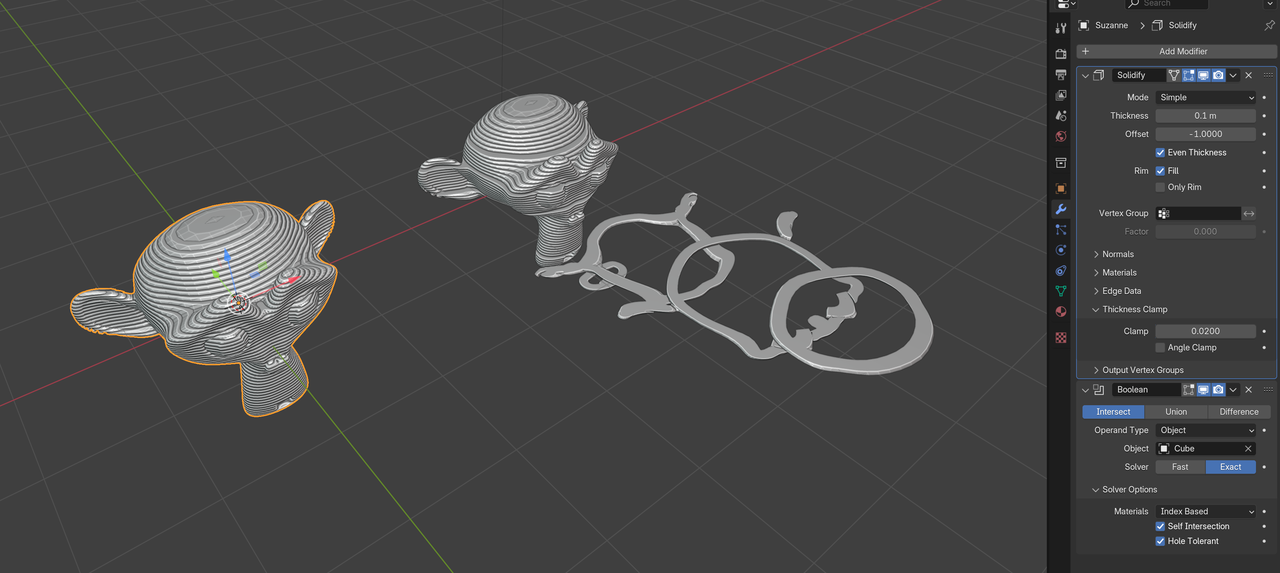The image size is (1280, 573).
Task: Open the Output properties tab
Action: pos(1061,75)
